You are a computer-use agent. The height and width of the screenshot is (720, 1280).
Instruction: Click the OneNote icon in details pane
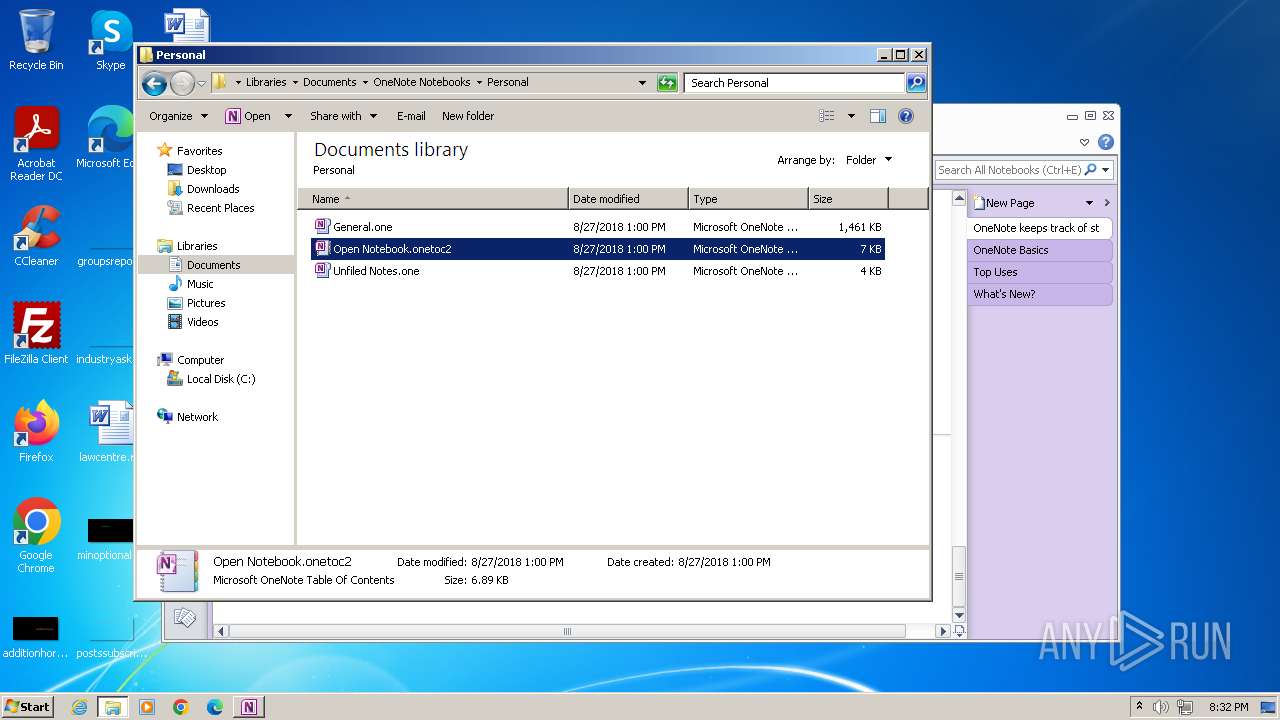178,571
